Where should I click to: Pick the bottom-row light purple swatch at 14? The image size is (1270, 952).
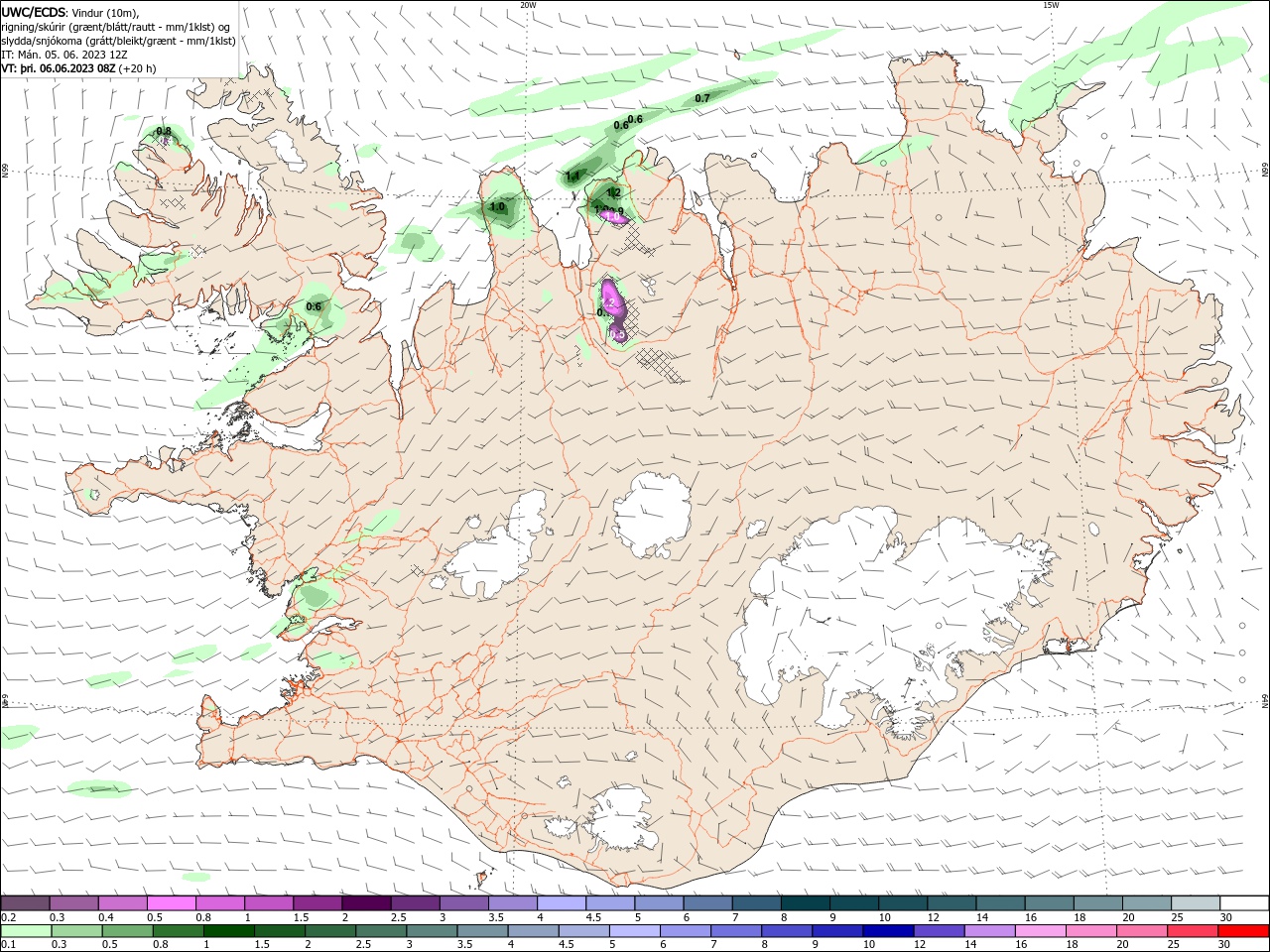[989, 931]
